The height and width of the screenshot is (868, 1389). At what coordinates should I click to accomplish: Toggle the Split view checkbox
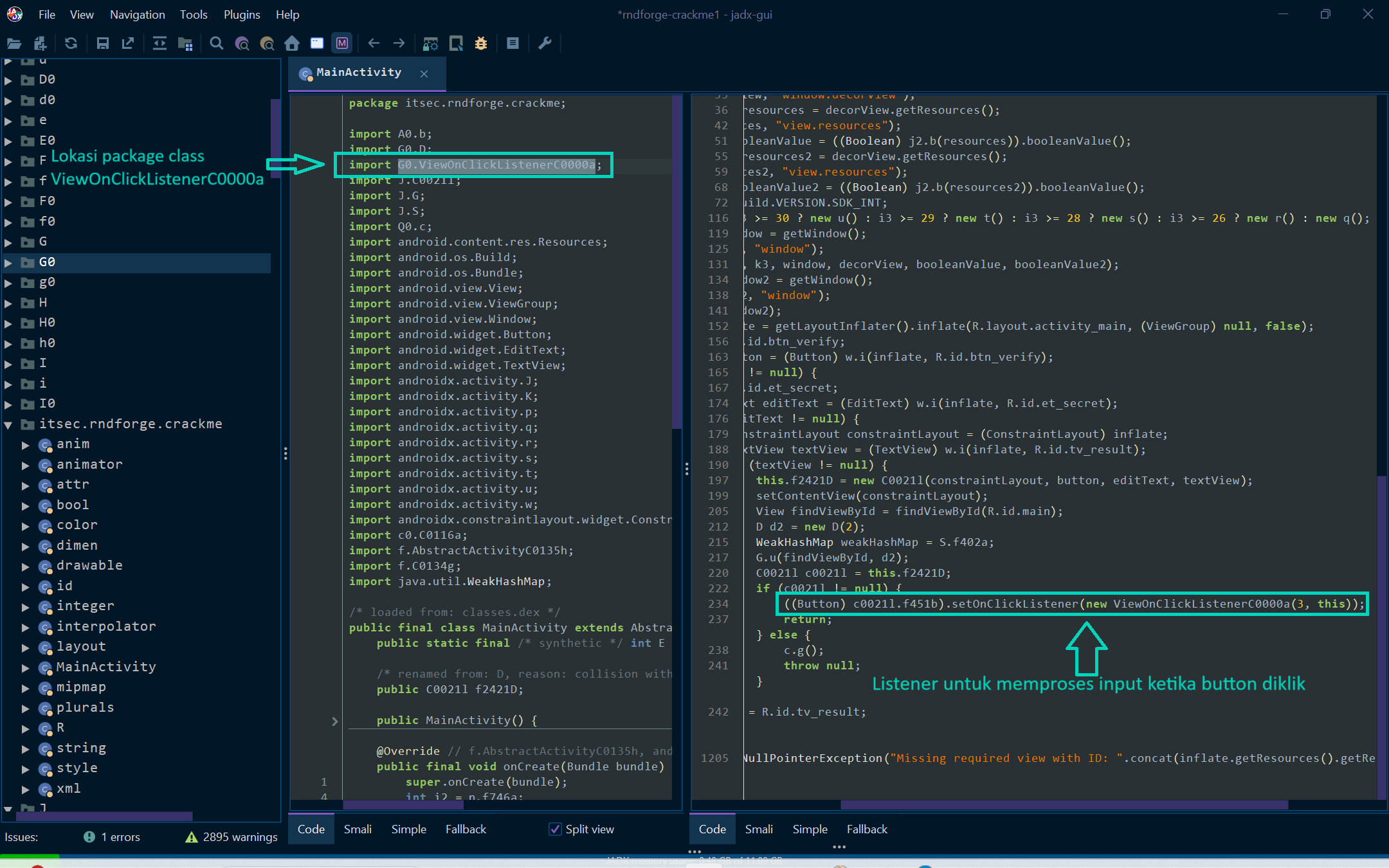[x=555, y=829]
